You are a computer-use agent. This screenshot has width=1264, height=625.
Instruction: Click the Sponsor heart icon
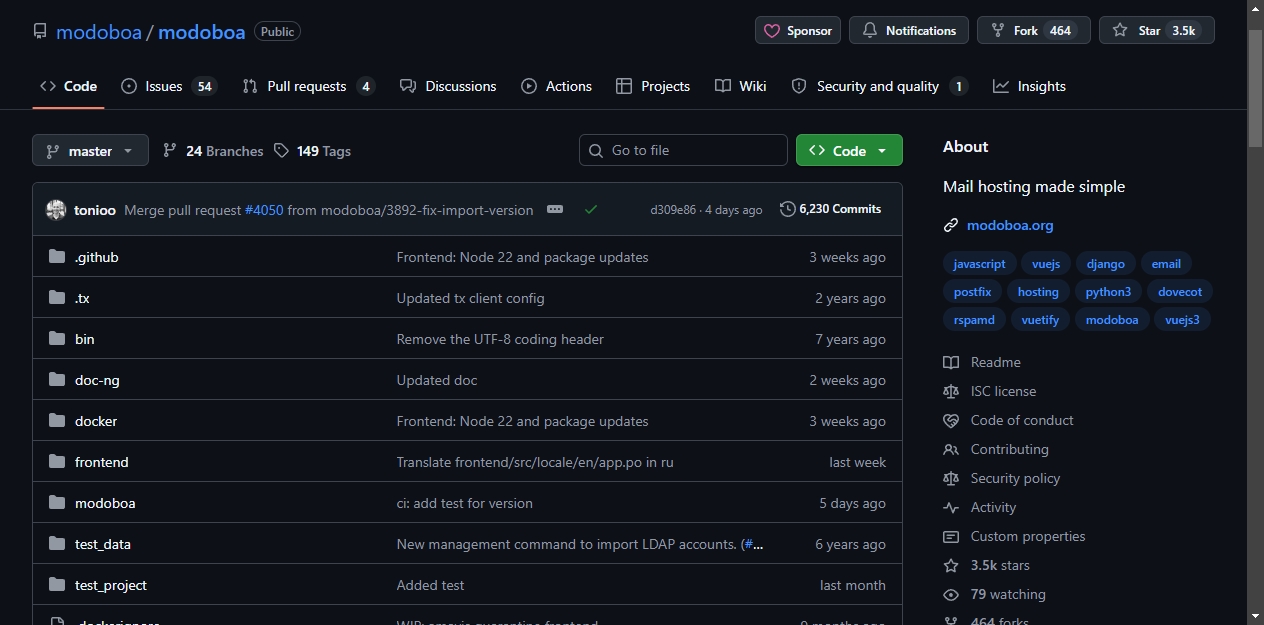click(772, 31)
